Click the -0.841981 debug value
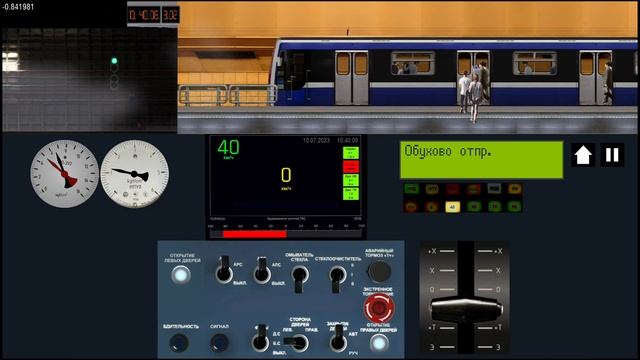The height and width of the screenshot is (360, 640). 18,7
